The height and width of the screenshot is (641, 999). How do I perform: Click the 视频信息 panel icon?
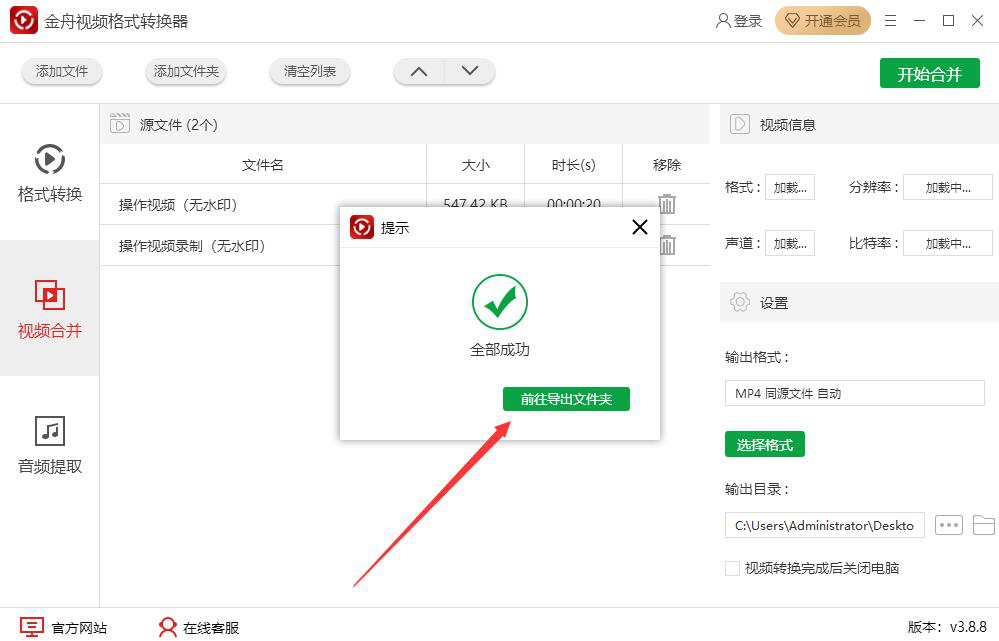739,124
